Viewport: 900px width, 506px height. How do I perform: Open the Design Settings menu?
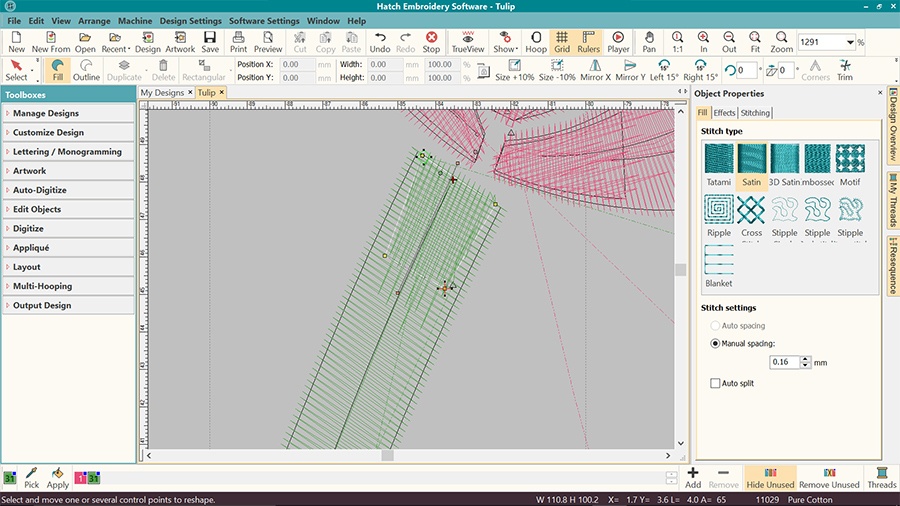[x=190, y=21]
